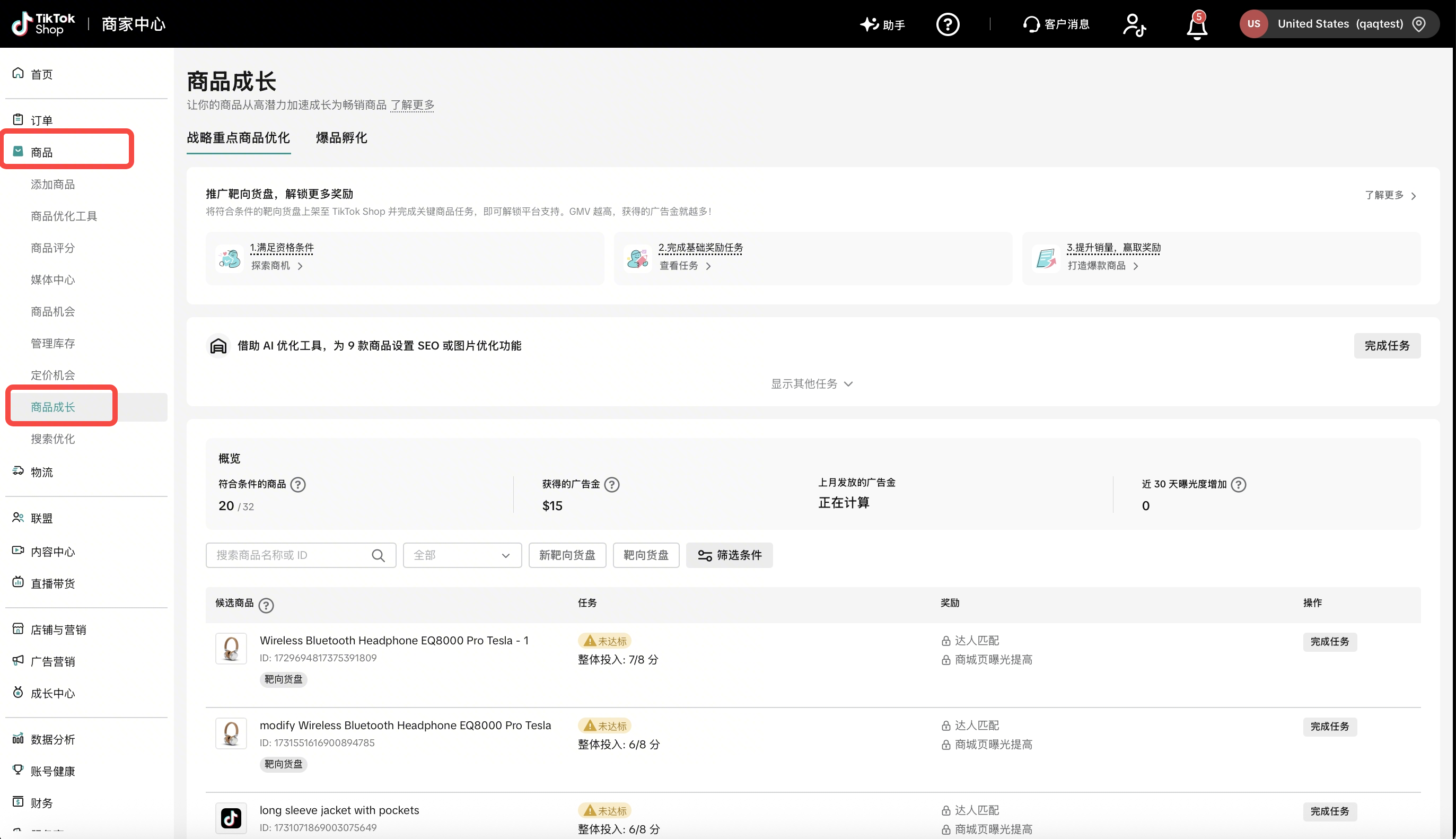1456x839 pixels.
Task: Click the location pin beside qaqtest
Action: click(1418, 24)
